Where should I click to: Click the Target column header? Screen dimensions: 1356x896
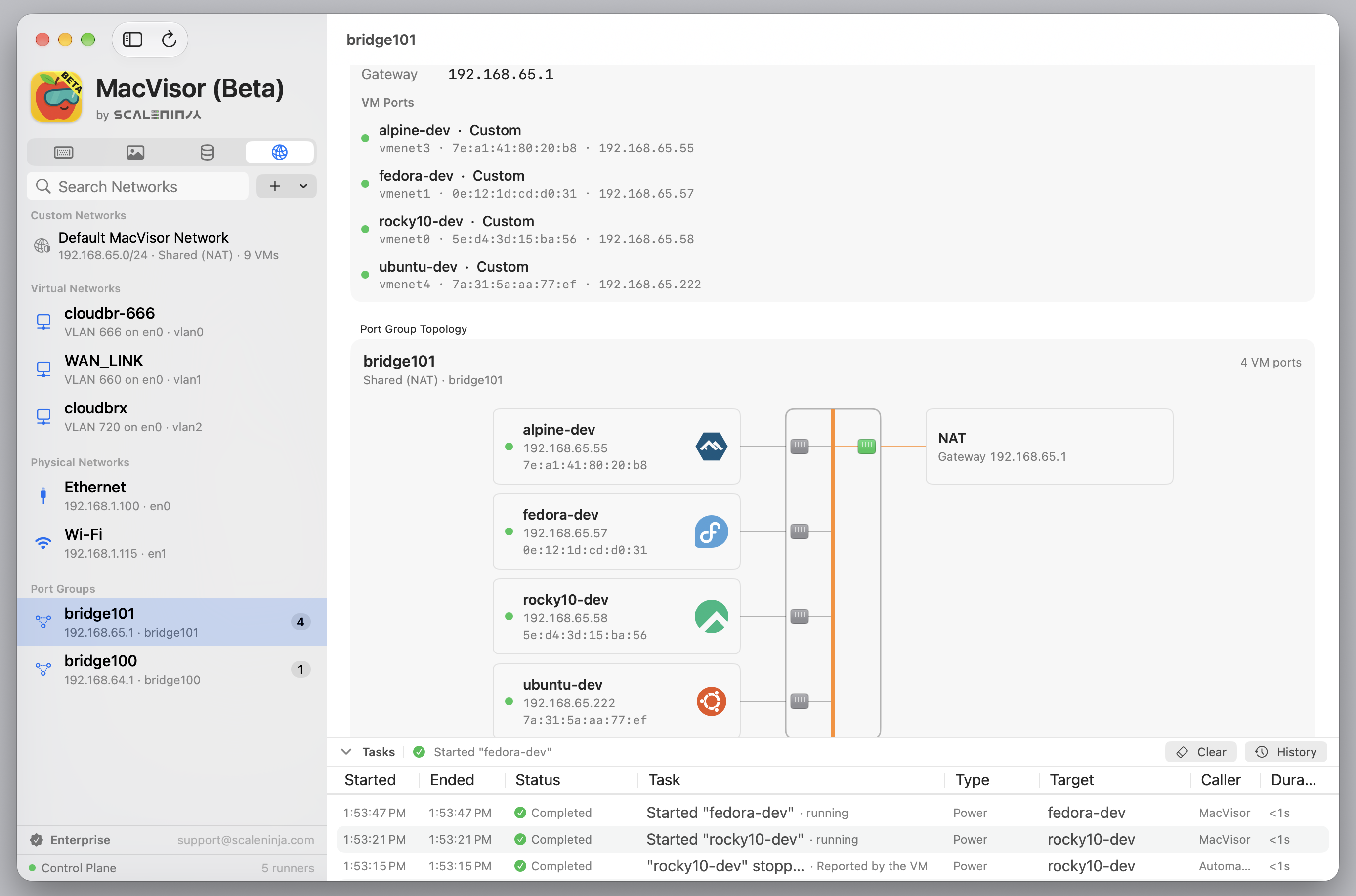click(x=1071, y=780)
